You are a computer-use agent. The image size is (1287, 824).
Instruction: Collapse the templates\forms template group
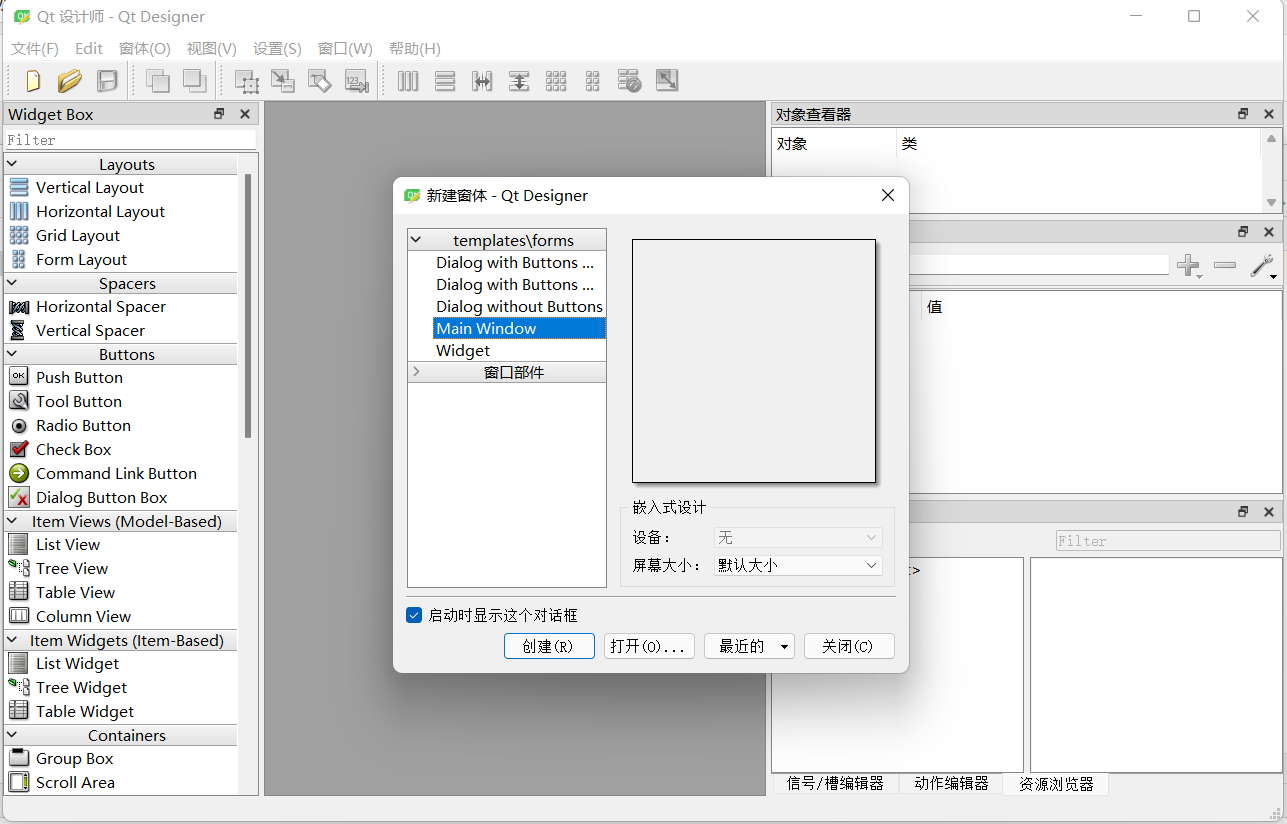click(416, 239)
